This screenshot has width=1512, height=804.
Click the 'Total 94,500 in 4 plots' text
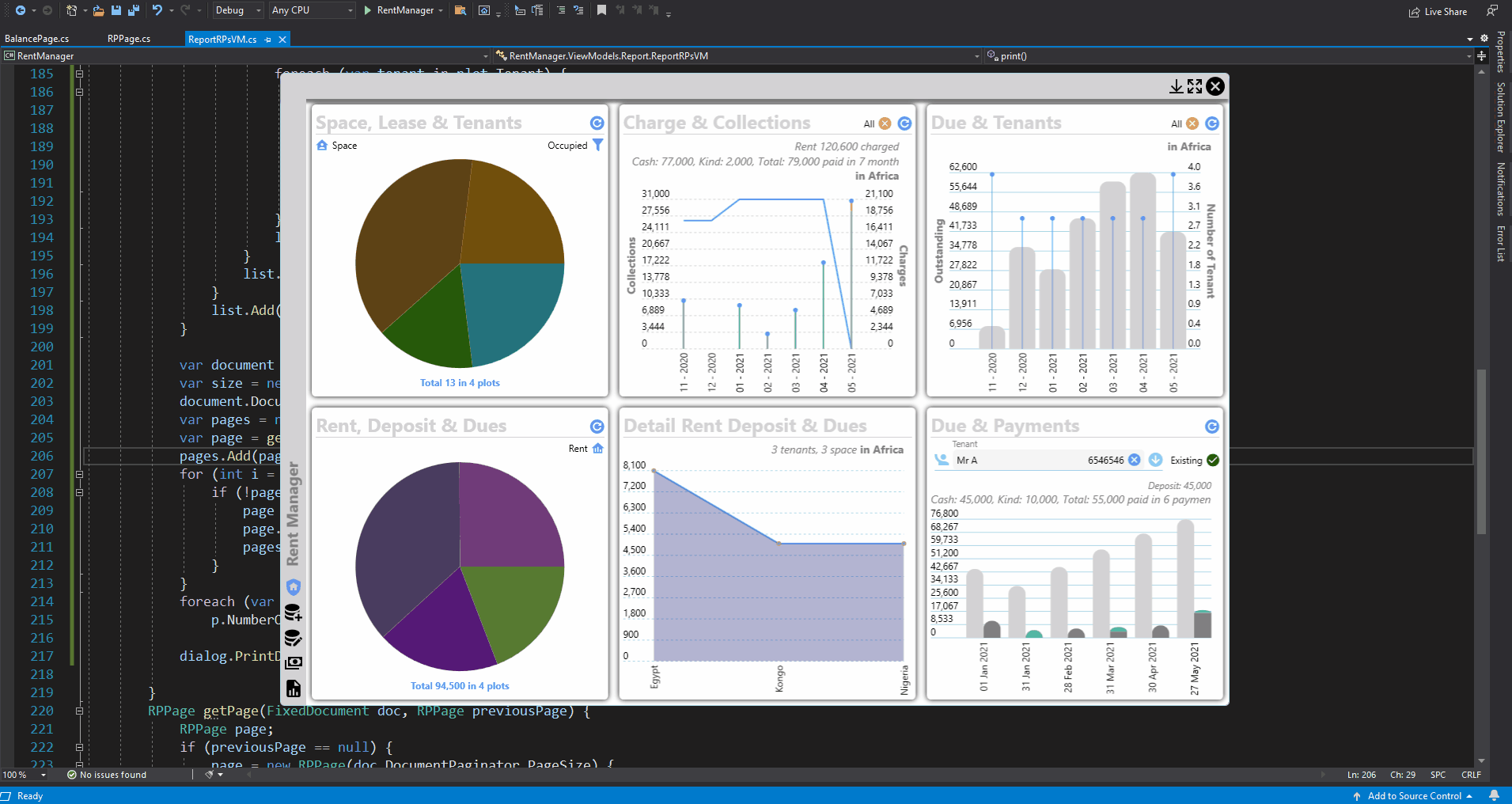click(x=460, y=686)
